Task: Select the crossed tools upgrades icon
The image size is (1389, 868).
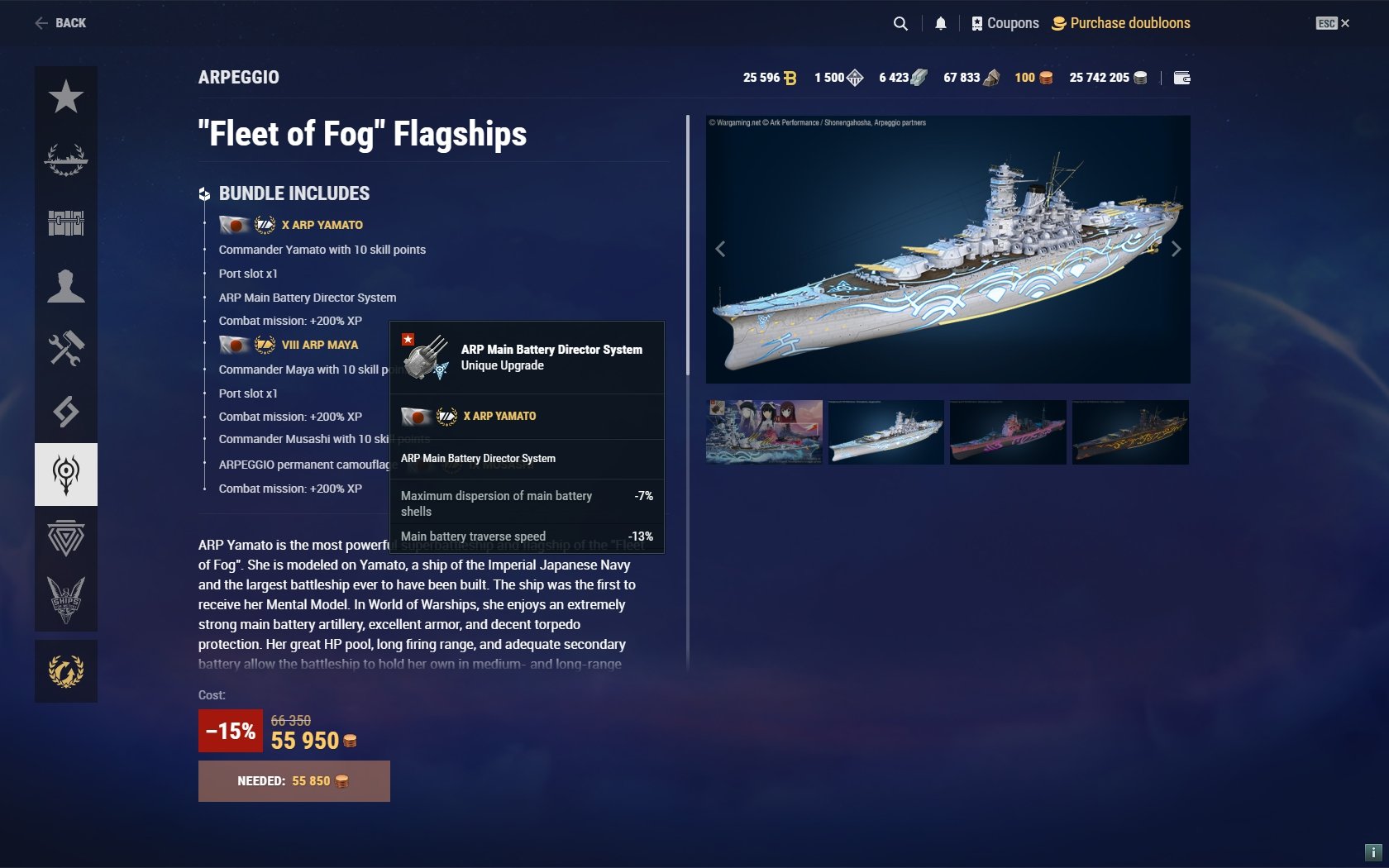Action: [x=66, y=349]
